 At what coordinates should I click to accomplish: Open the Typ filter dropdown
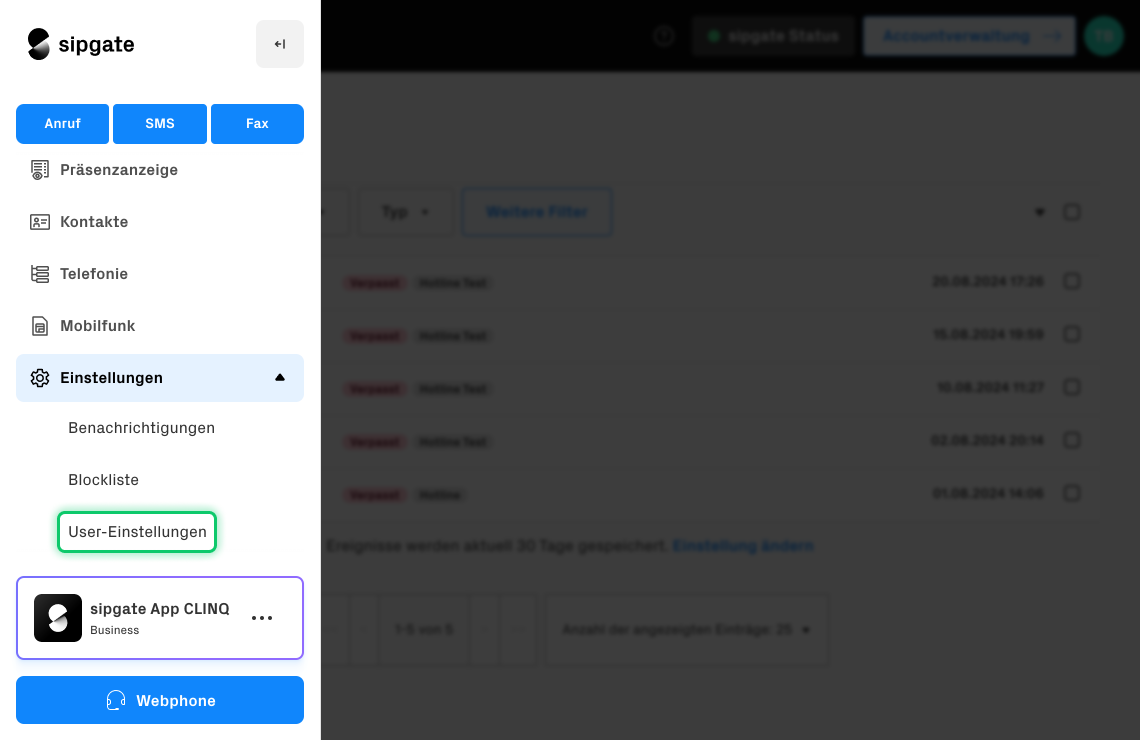click(x=406, y=212)
